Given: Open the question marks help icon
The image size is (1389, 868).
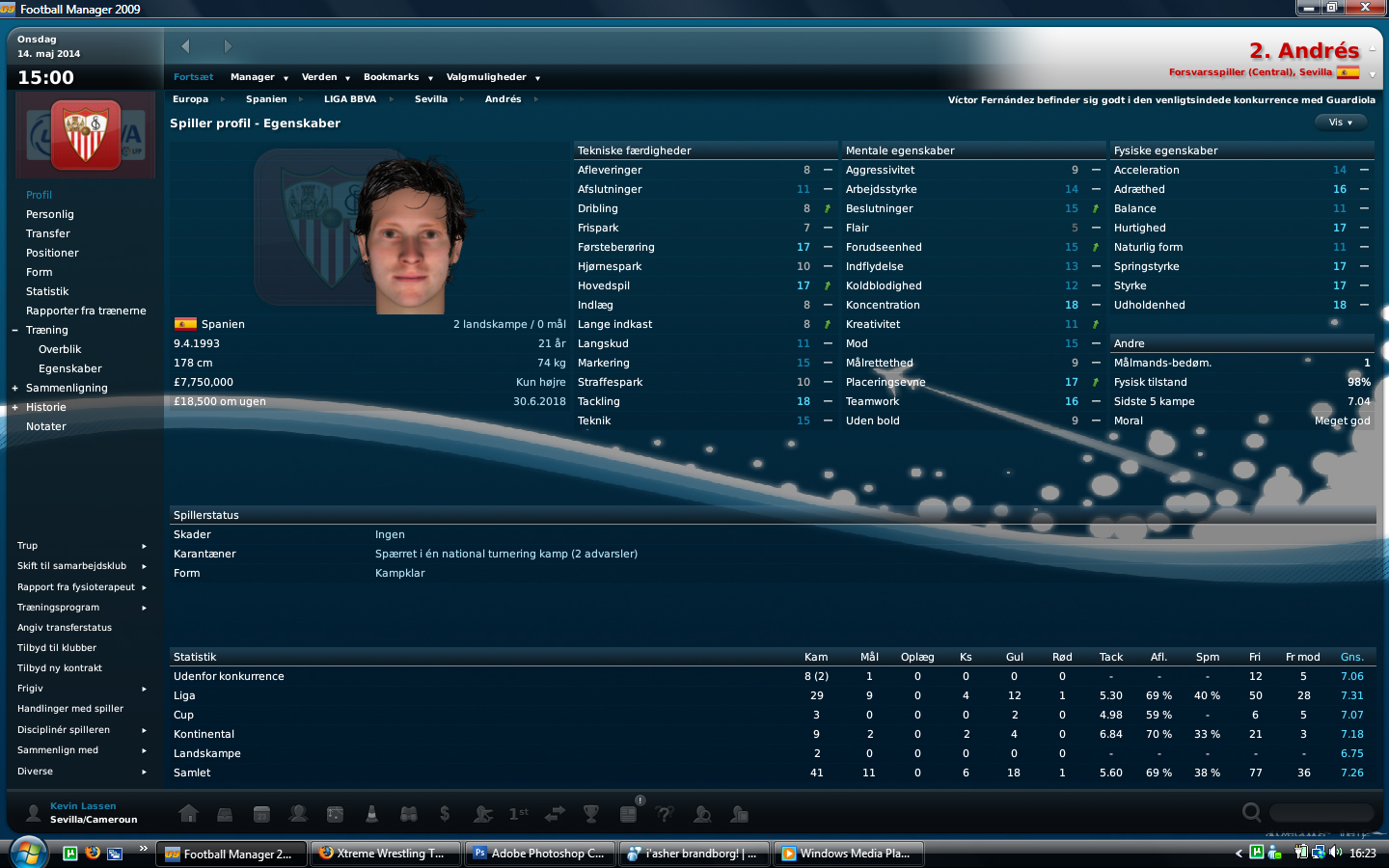Looking at the screenshot, I should coord(665,814).
